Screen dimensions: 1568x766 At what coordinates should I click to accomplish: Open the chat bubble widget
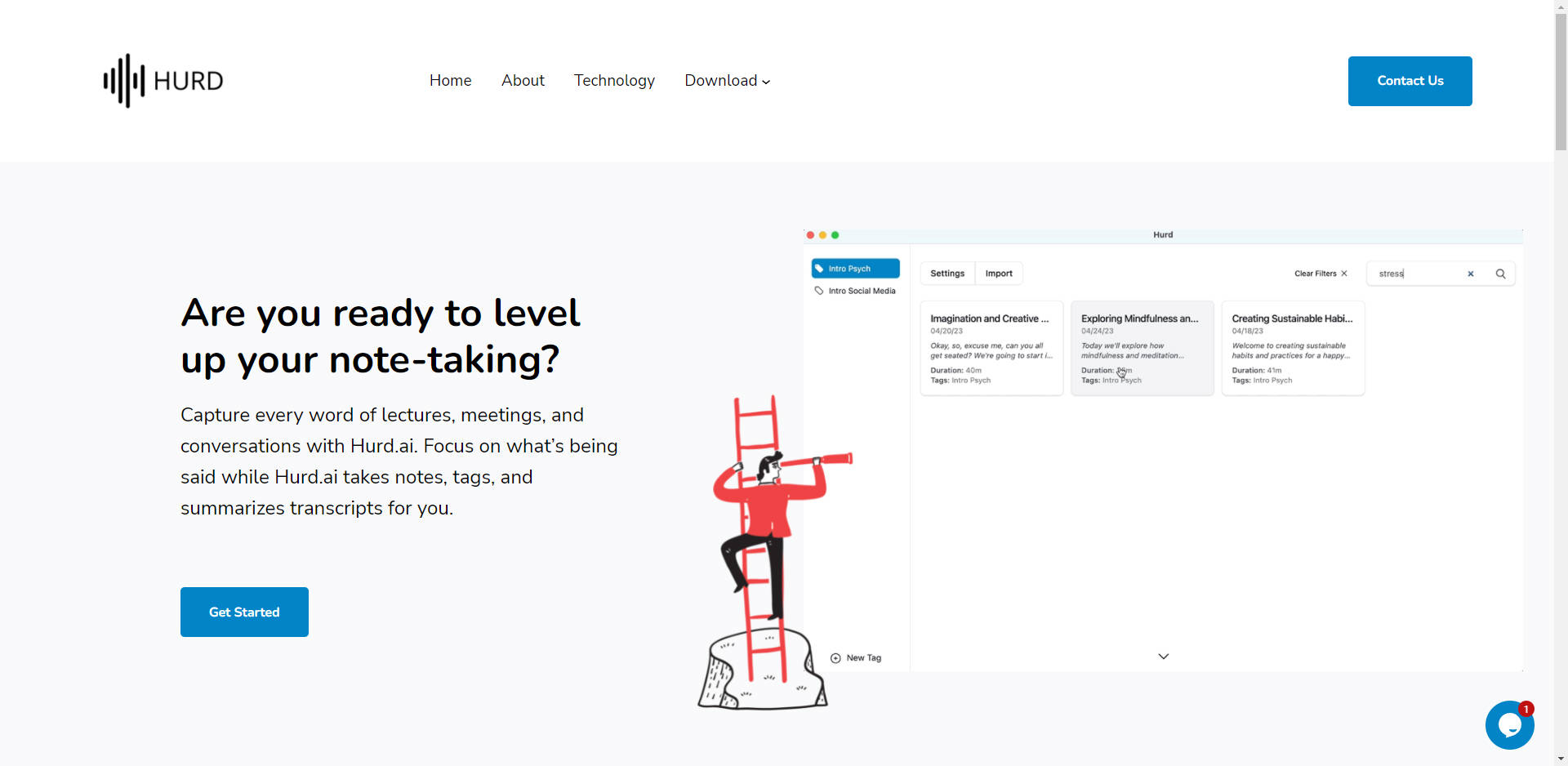coord(1509,724)
